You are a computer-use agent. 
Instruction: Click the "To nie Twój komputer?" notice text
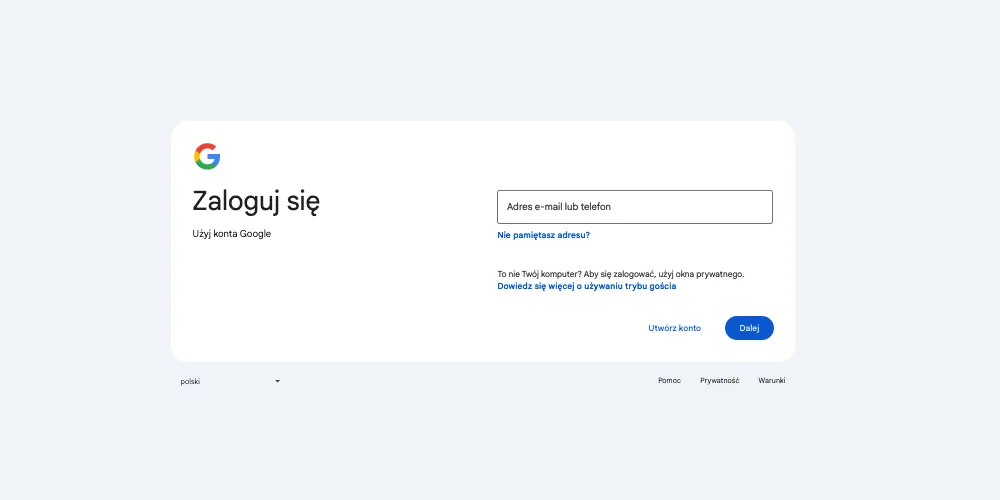(539, 274)
